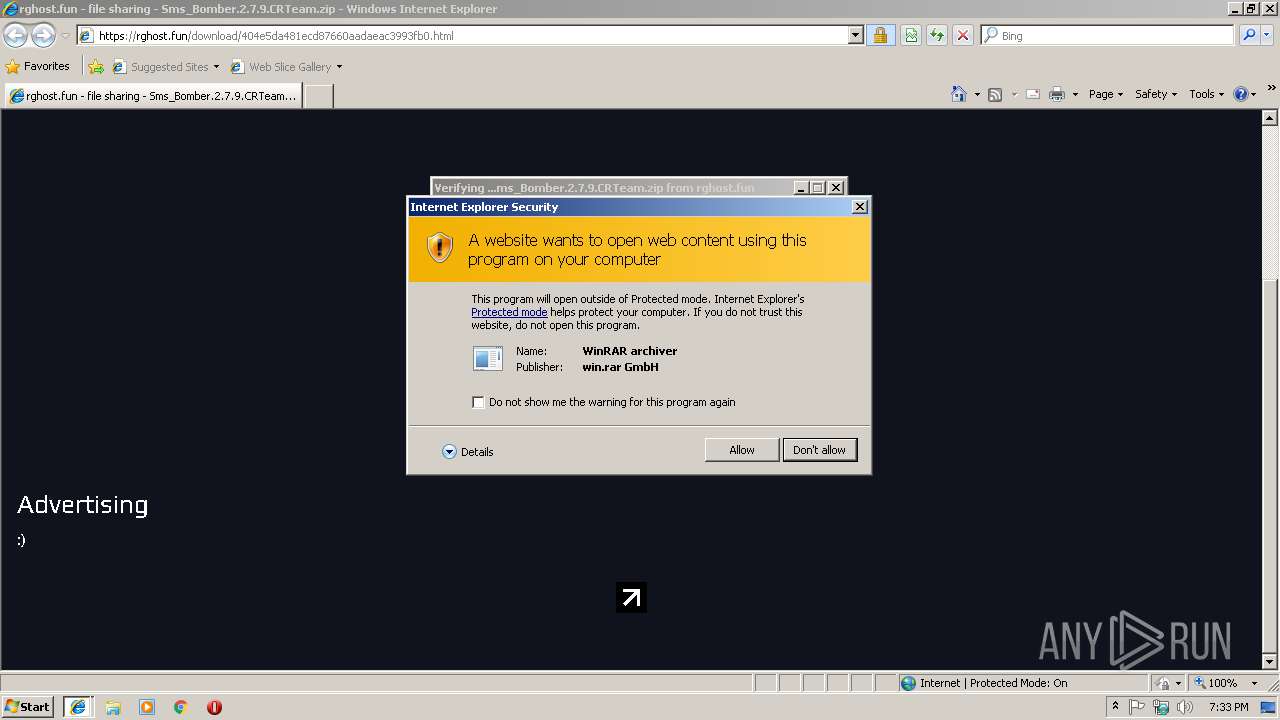Click the RSS Feeds icon
The width and height of the screenshot is (1280, 720).
(995, 94)
